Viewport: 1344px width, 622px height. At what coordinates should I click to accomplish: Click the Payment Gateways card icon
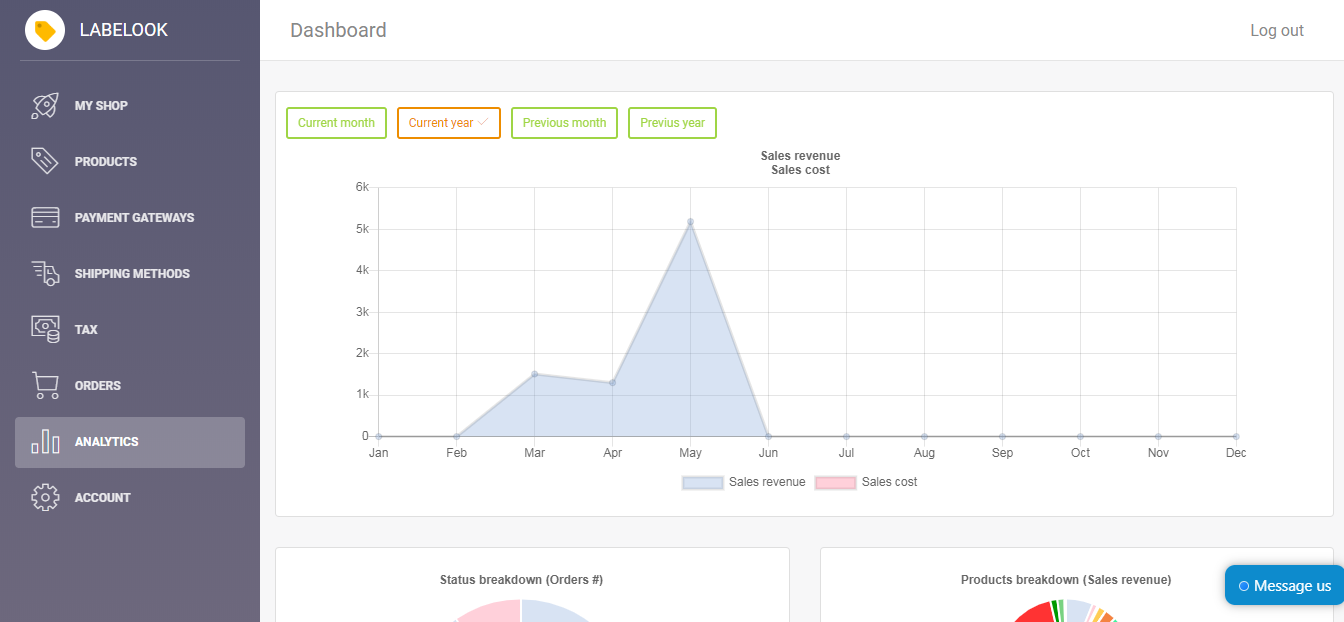coord(45,217)
